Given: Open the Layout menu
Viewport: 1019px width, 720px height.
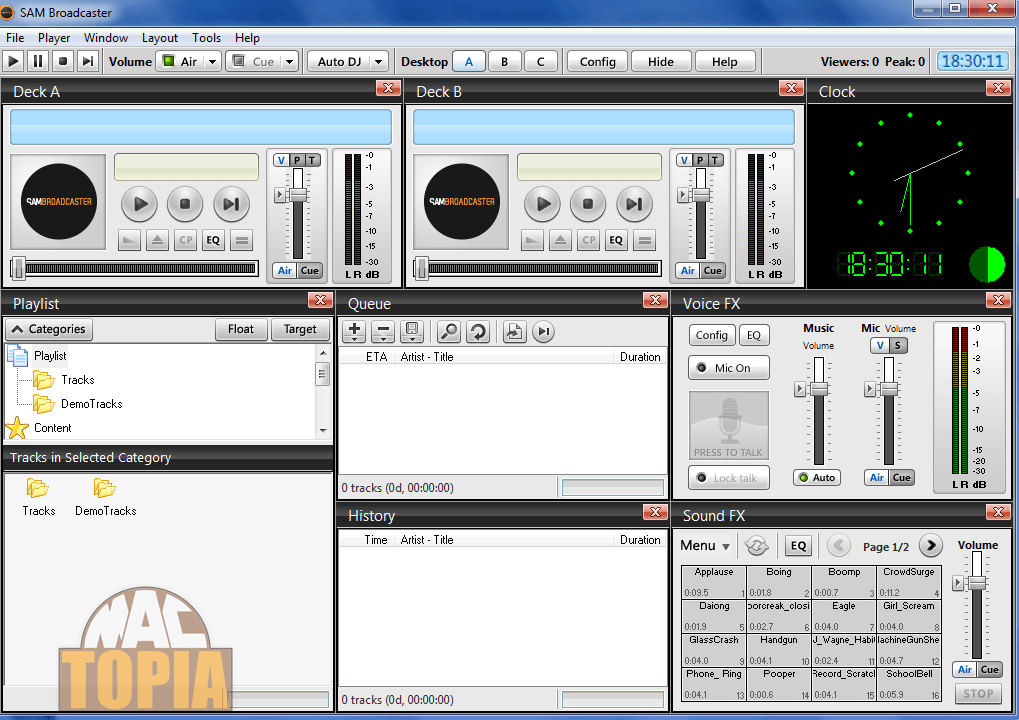Looking at the screenshot, I should coord(159,38).
